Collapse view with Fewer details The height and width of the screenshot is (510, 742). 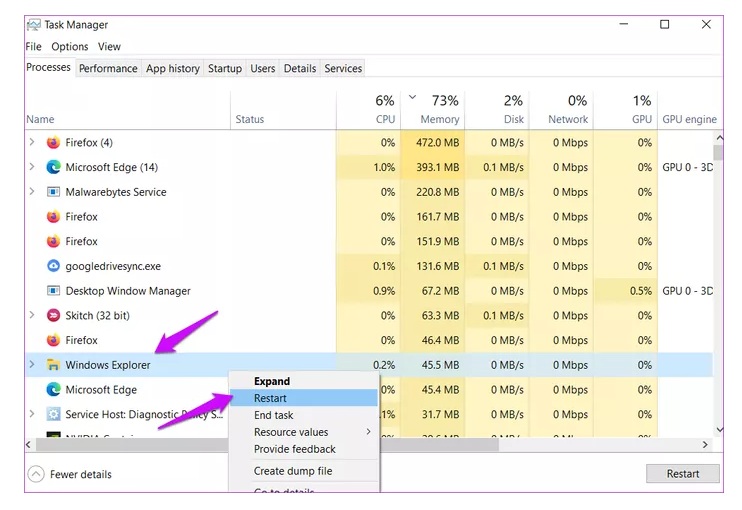click(x=69, y=474)
